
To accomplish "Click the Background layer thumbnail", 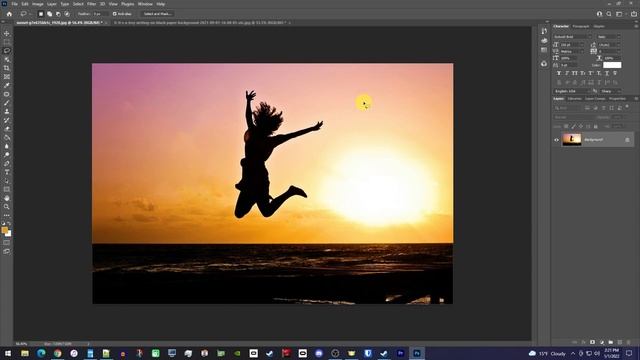I will 572,140.
